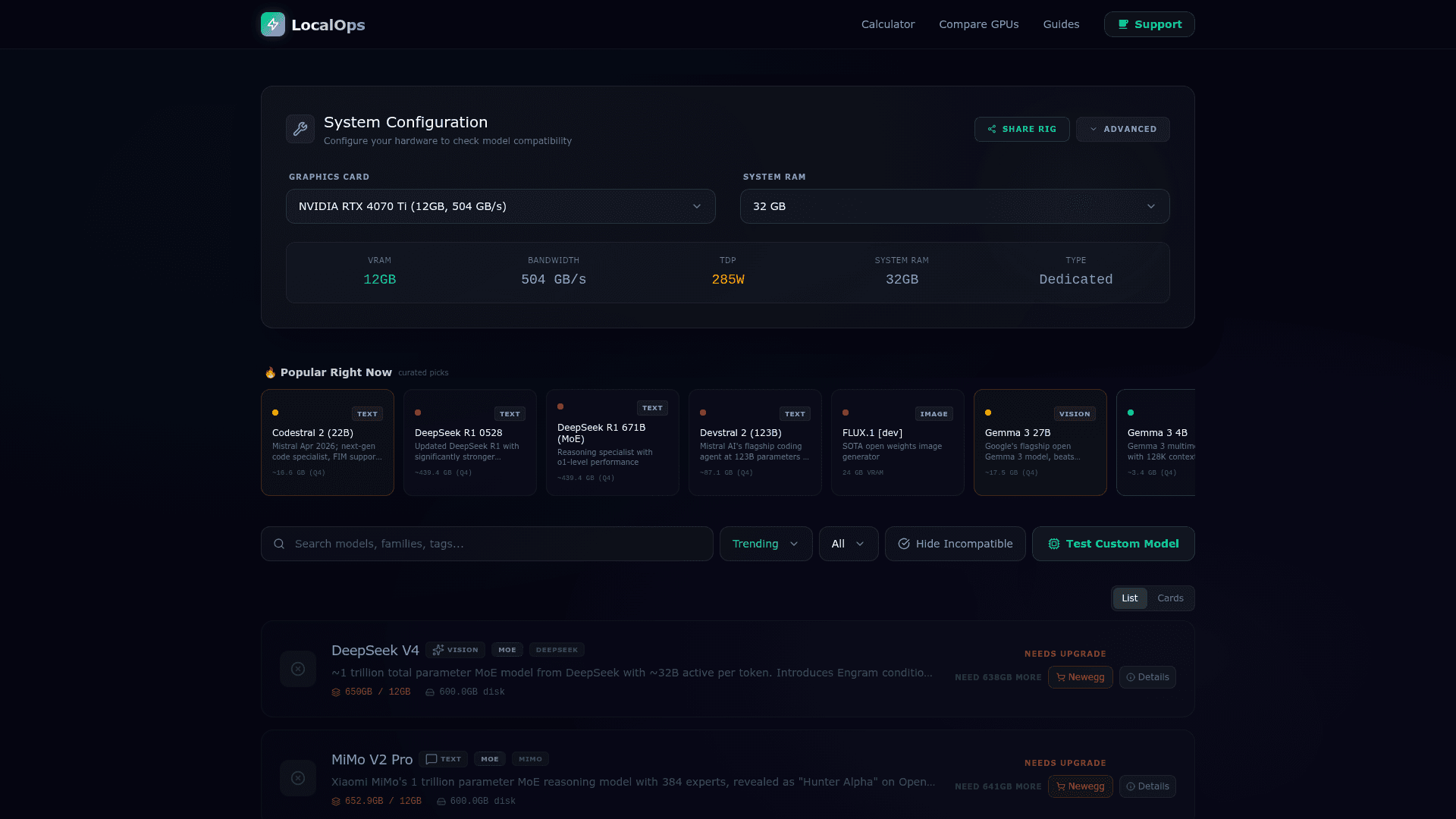This screenshot has height=819, width=1456.
Task: Expand the Advanced settings
Action: point(1122,129)
